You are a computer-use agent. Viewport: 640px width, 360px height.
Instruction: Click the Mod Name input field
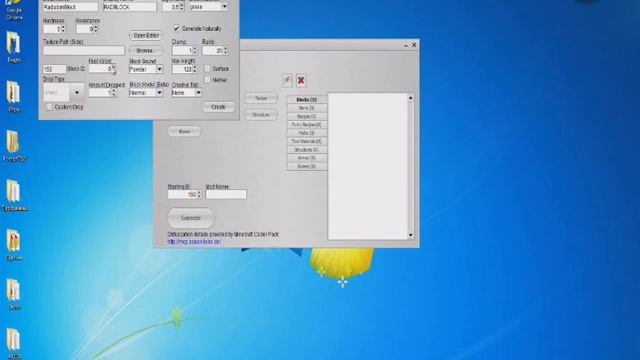[226, 194]
